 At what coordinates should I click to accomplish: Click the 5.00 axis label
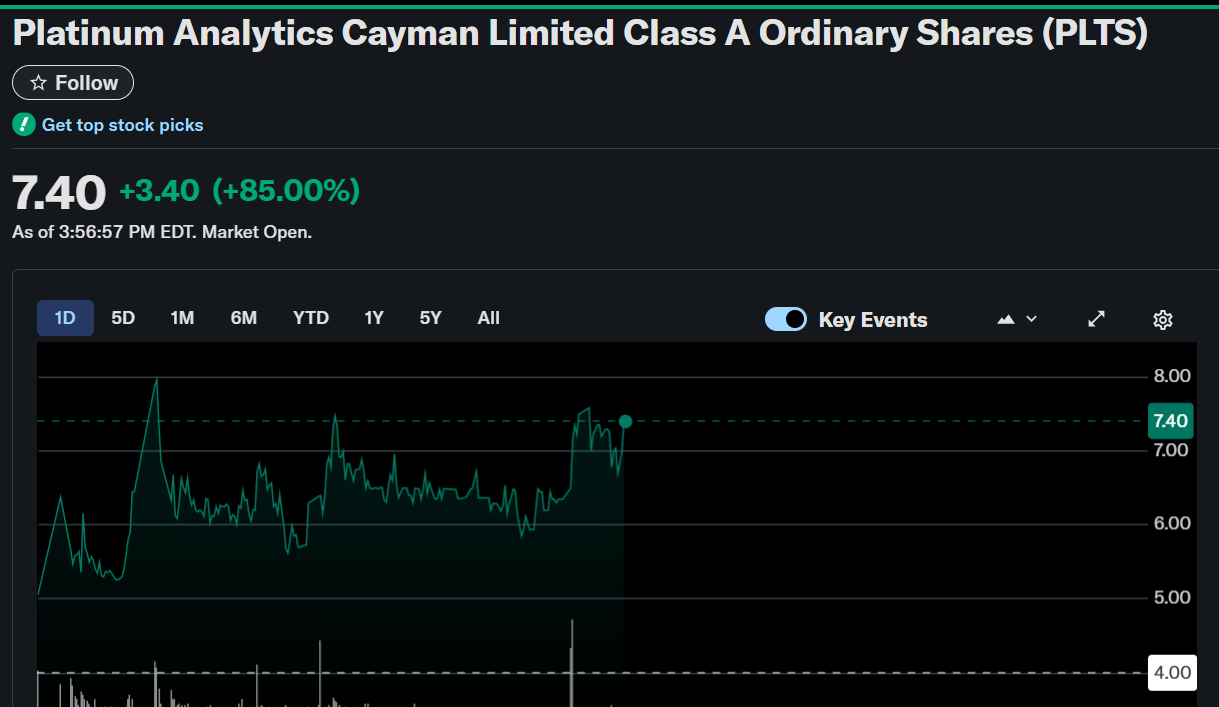1172,597
